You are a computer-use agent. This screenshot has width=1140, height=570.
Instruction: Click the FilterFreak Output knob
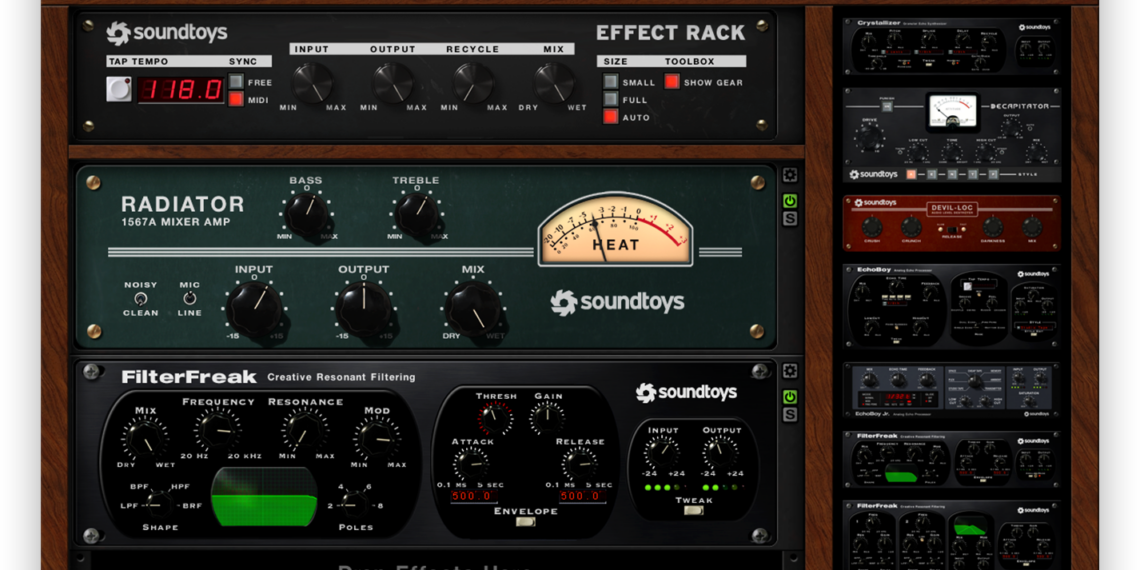(x=720, y=452)
